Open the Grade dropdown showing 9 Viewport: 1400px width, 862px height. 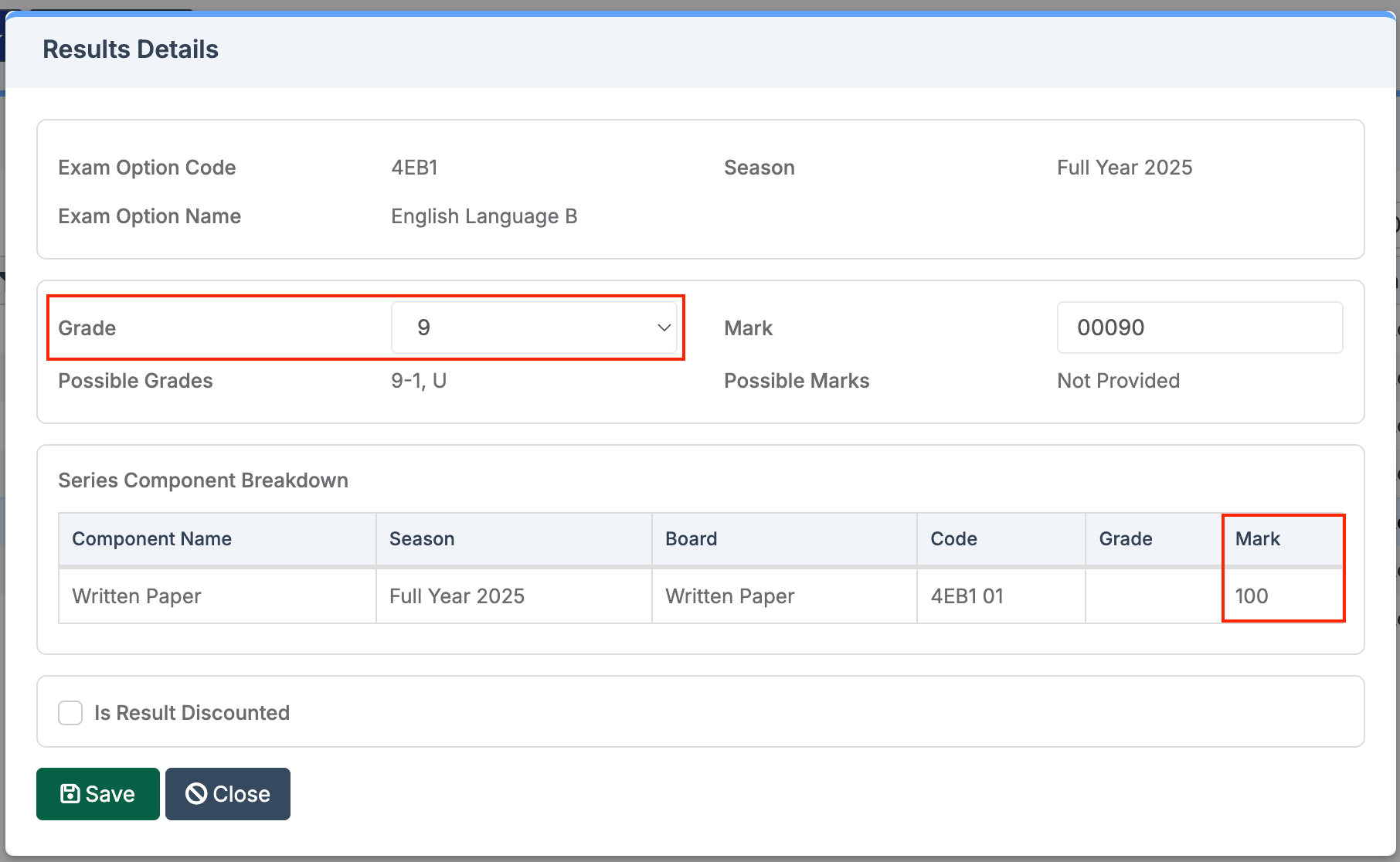tap(533, 327)
